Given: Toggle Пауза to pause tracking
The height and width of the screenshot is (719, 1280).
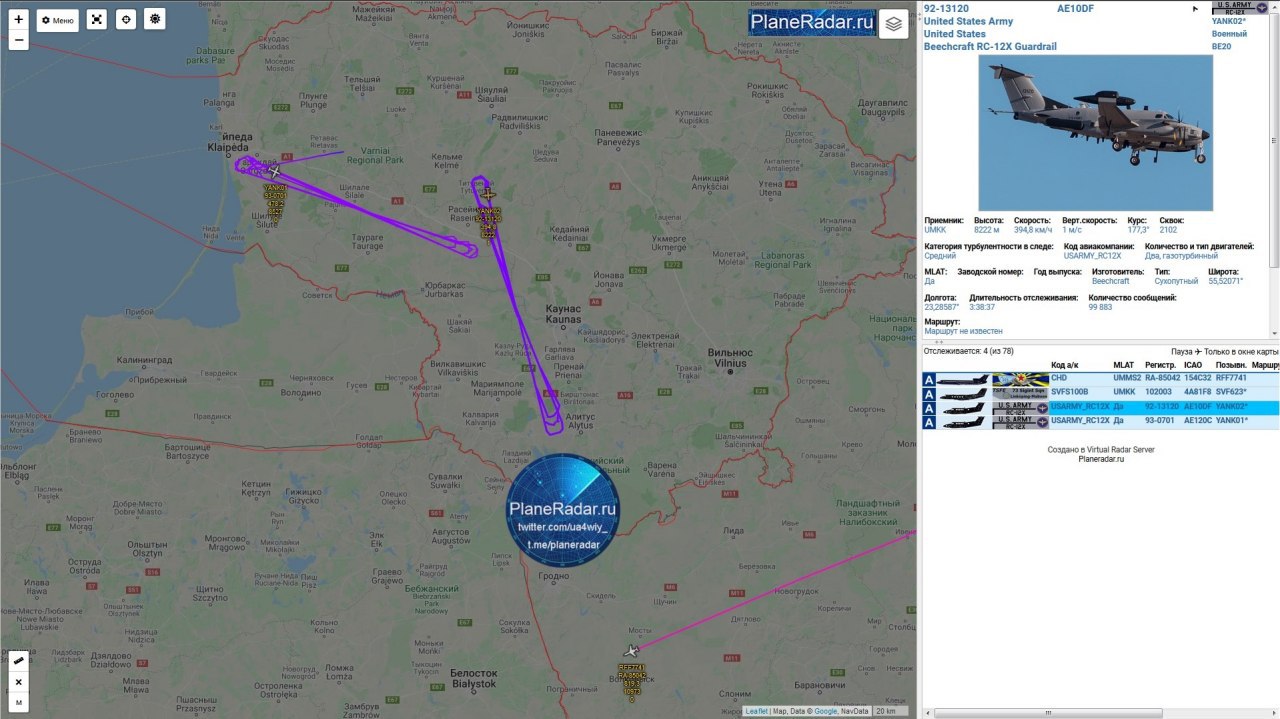Looking at the screenshot, I should 1187,352.
